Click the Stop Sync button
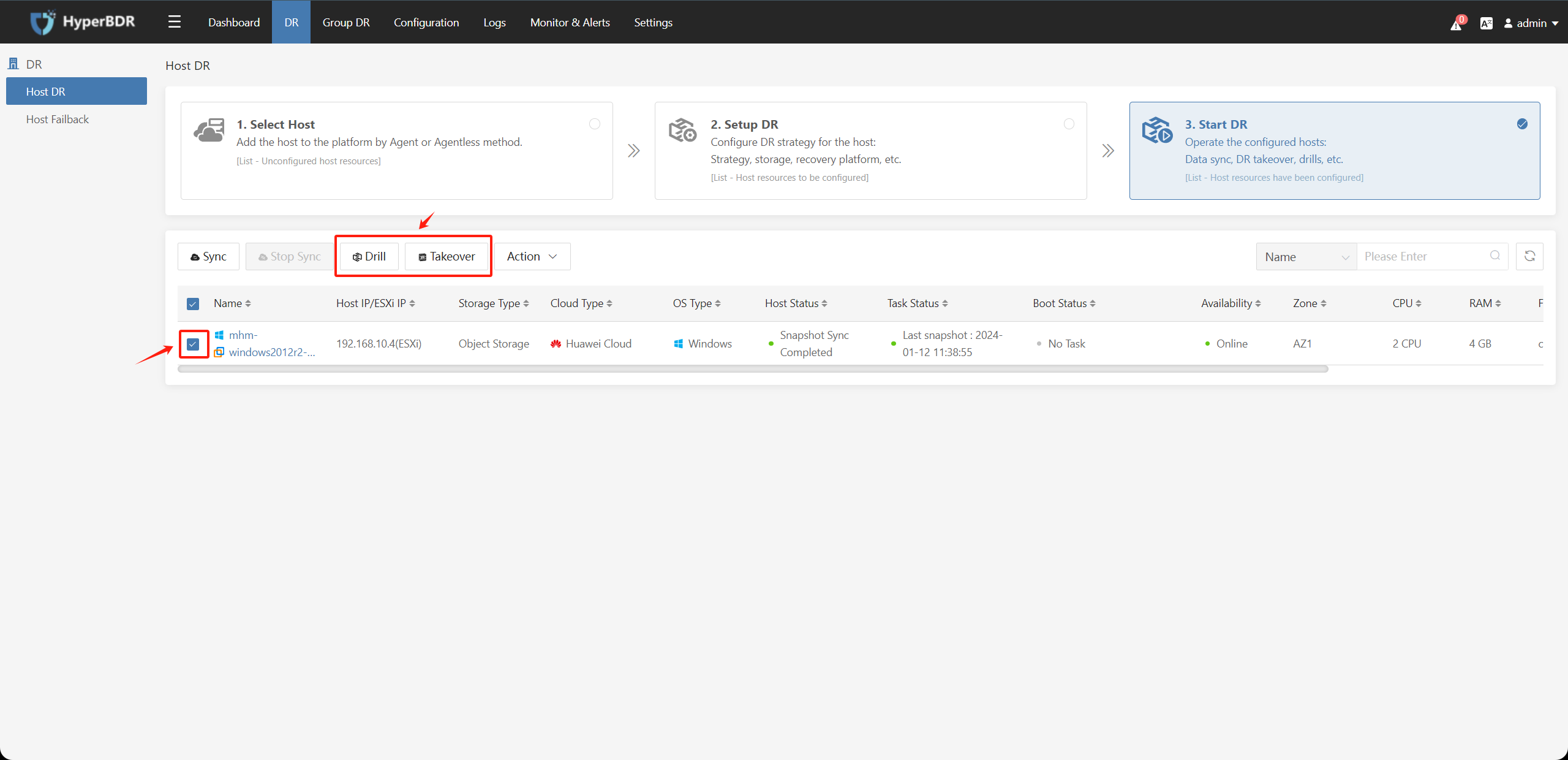 (290, 256)
